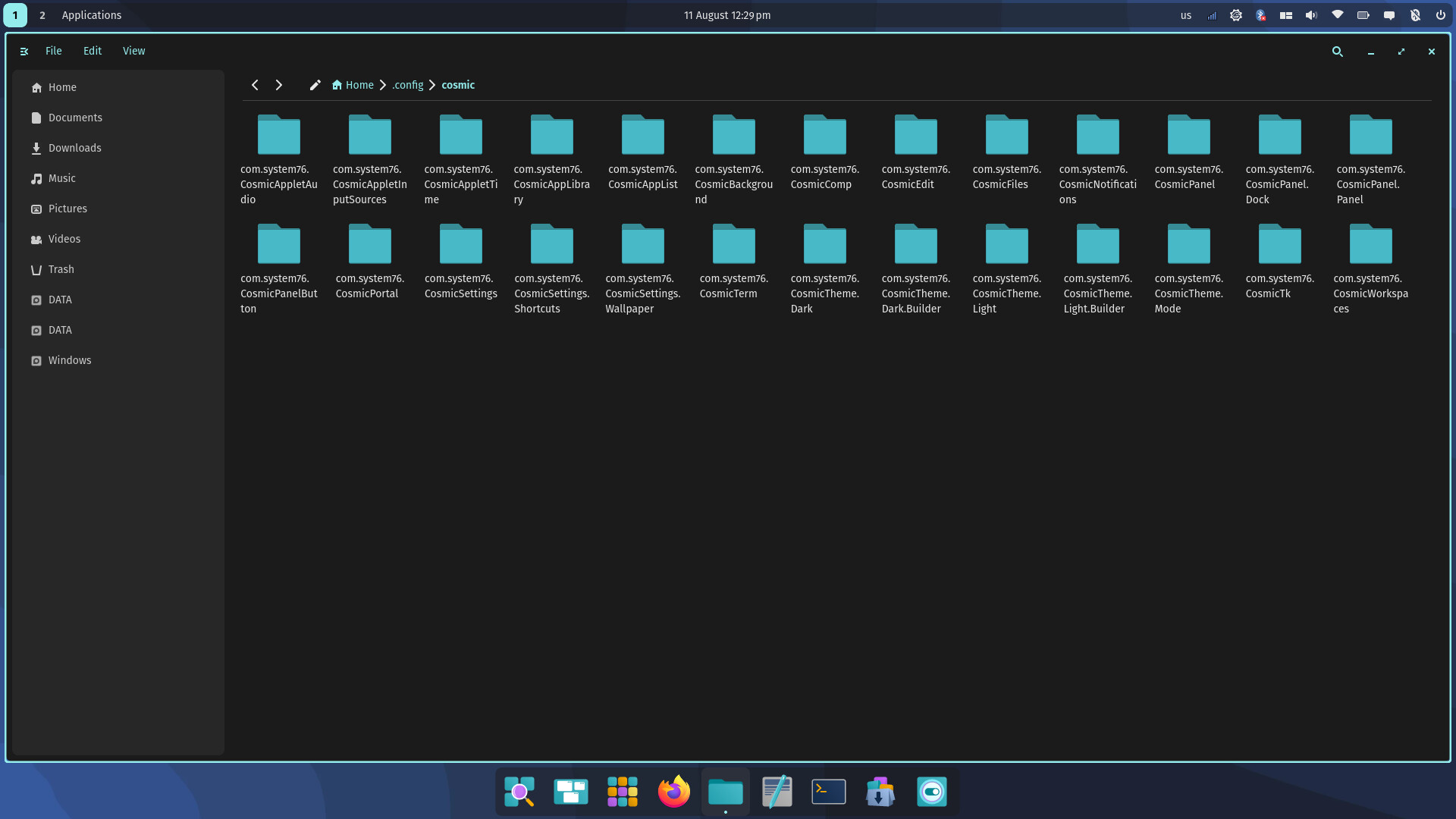Select the CosmicAppletInputSources folder

[x=370, y=159]
